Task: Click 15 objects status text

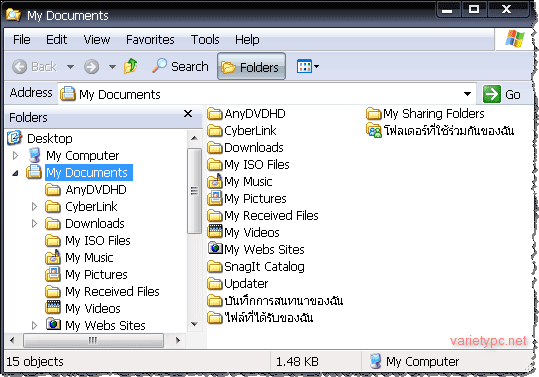Action: [x=35, y=362]
